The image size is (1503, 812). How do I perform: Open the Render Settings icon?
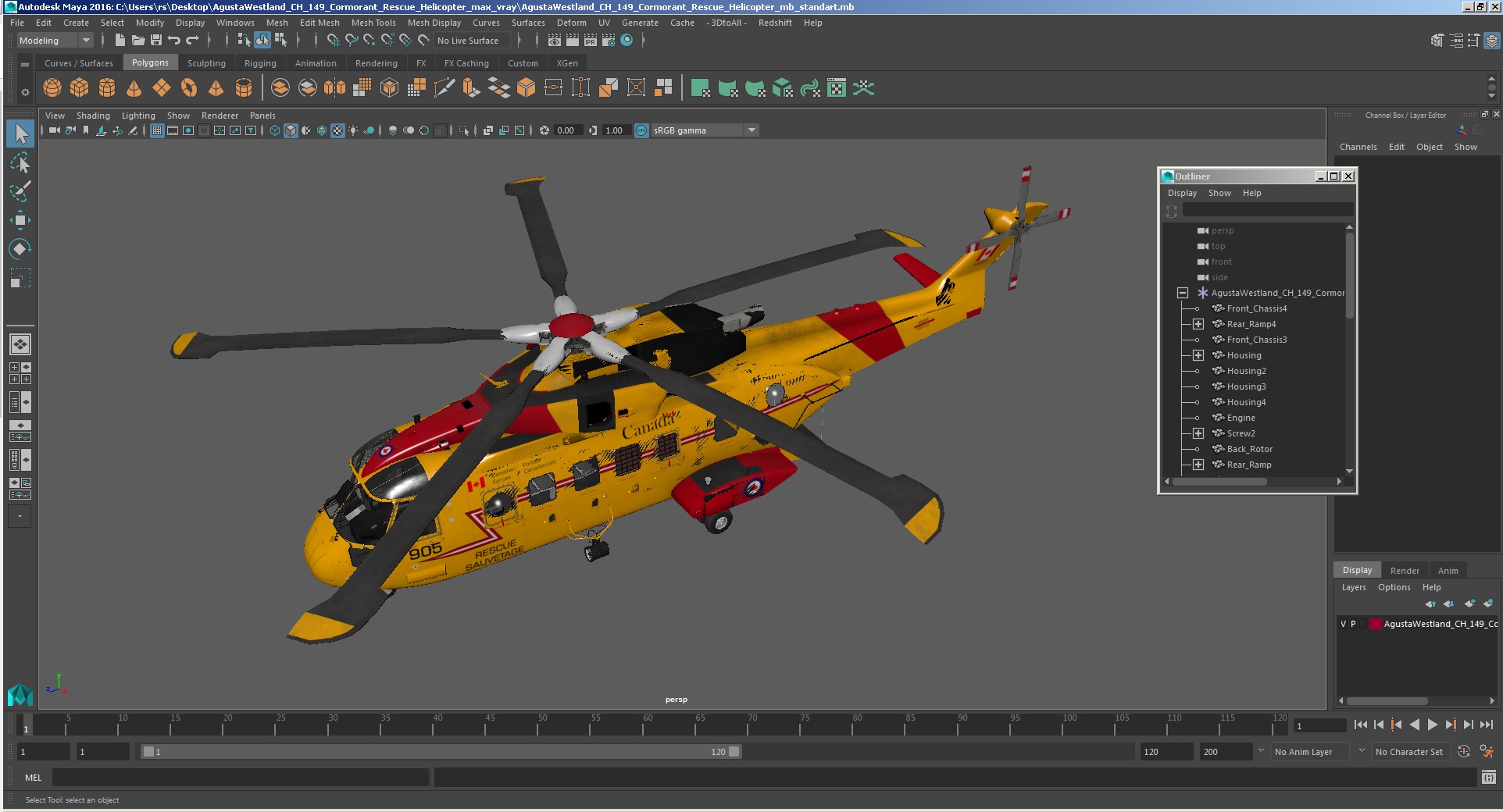609,40
